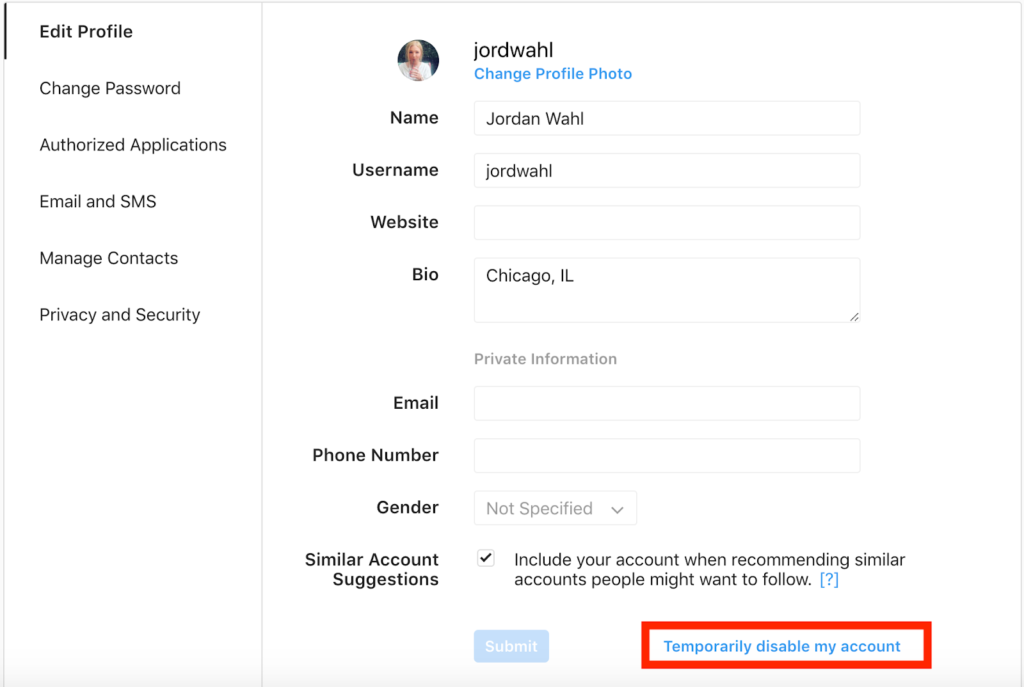Click the jordwahl profile avatar photo
This screenshot has width=1024, height=687.
point(418,60)
